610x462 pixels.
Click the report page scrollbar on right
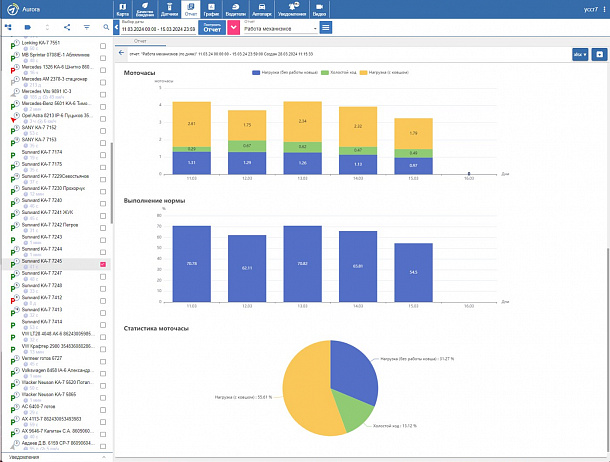click(607, 350)
